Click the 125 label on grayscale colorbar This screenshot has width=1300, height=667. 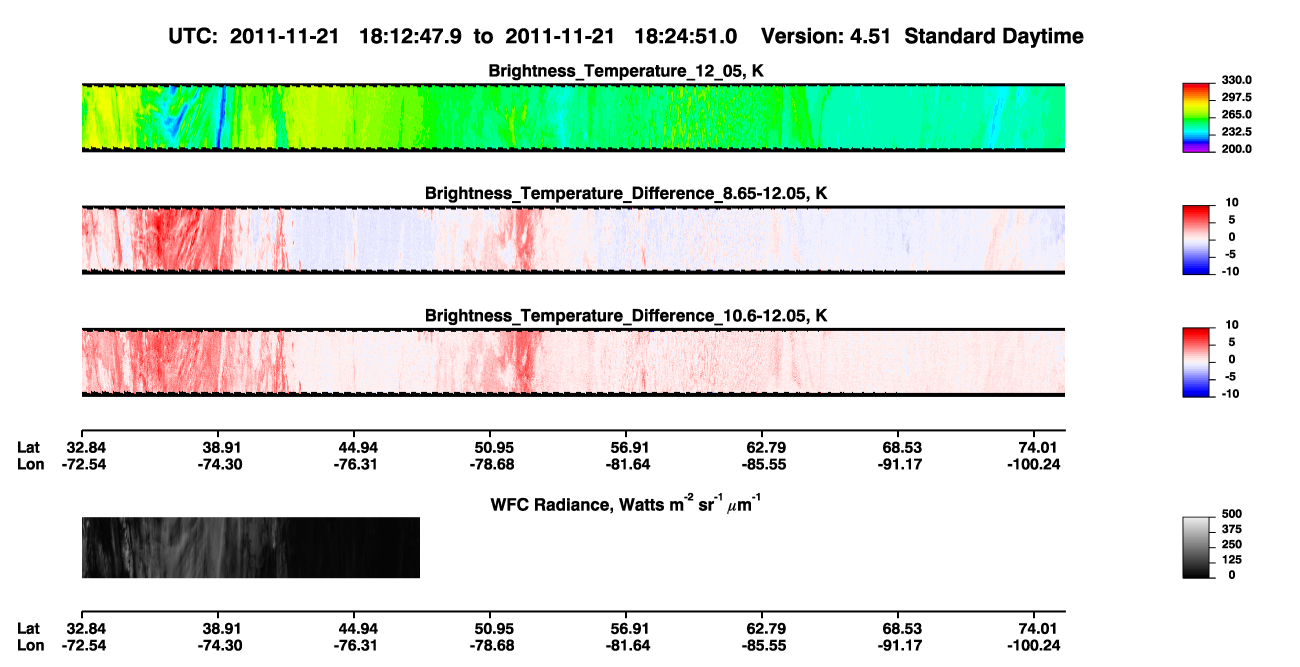click(1231, 560)
